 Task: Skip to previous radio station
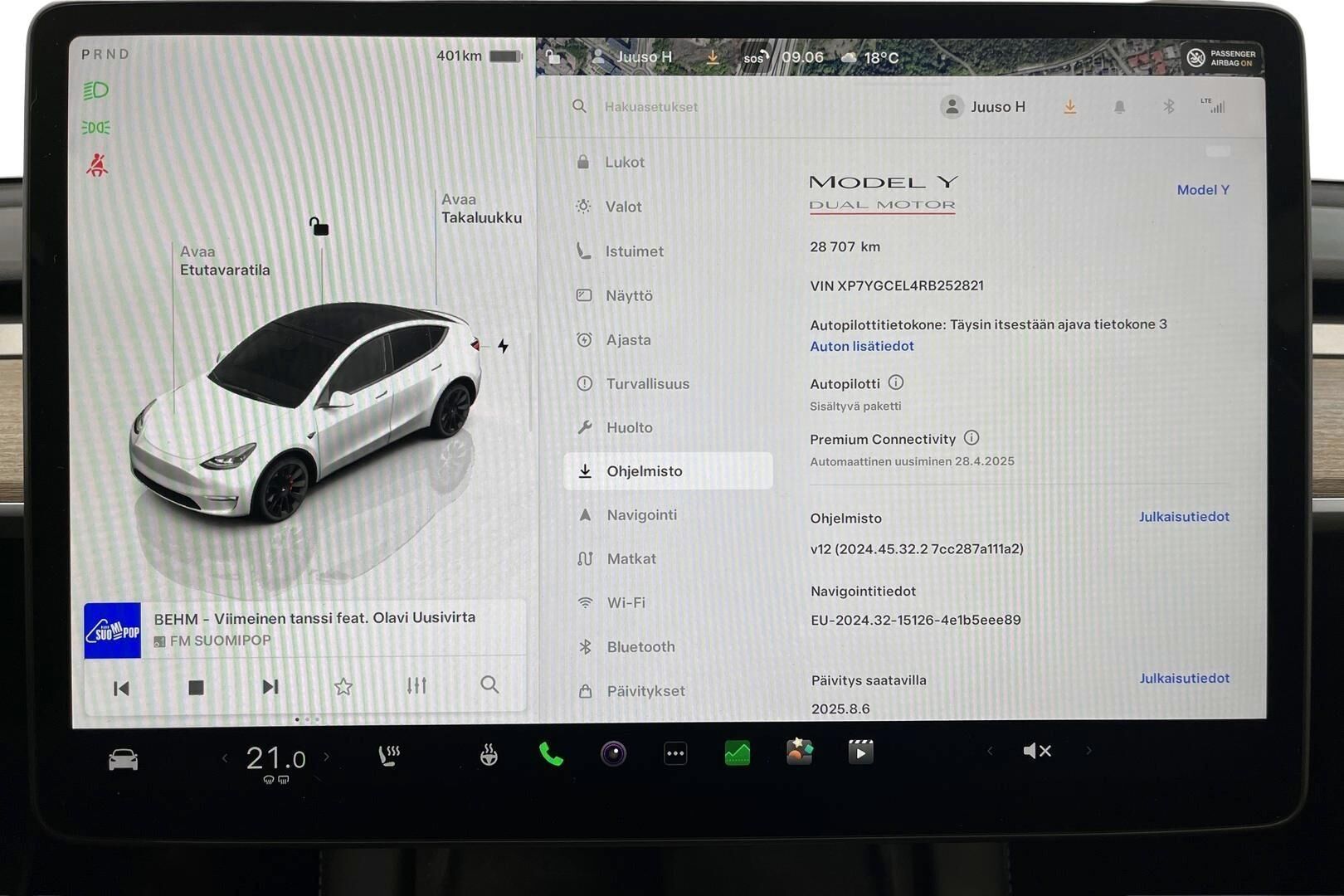pyautogui.click(x=121, y=688)
